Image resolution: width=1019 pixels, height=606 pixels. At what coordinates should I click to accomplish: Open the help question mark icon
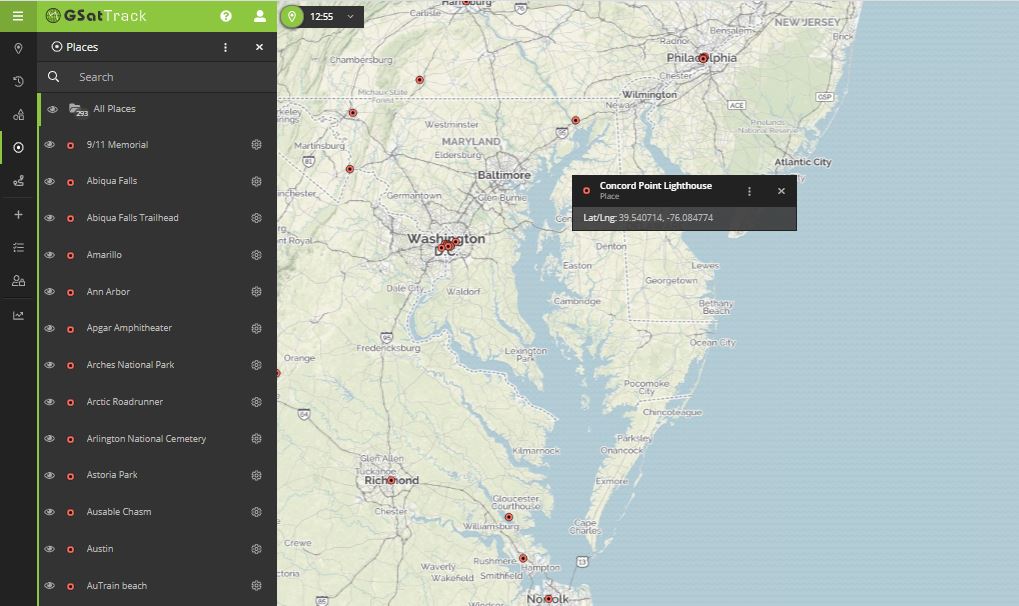pyautogui.click(x=226, y=16)
